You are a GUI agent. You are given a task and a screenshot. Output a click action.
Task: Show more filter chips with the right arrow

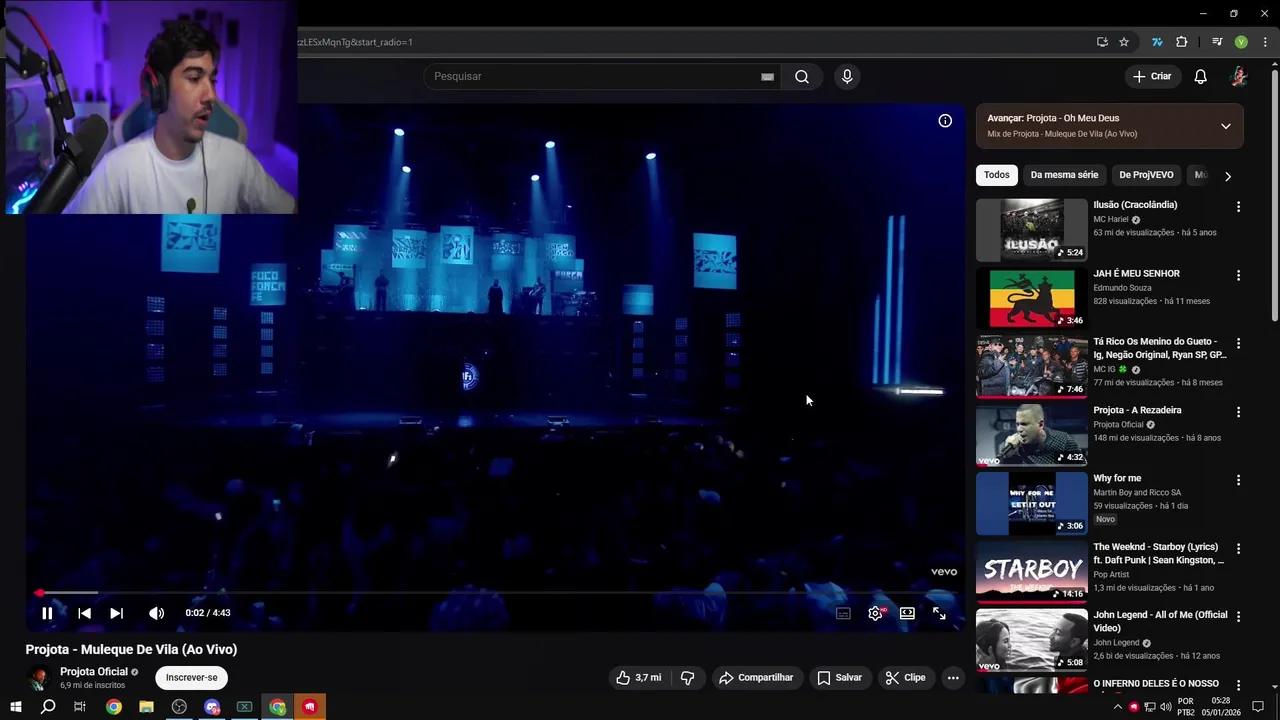point(1227,176)
